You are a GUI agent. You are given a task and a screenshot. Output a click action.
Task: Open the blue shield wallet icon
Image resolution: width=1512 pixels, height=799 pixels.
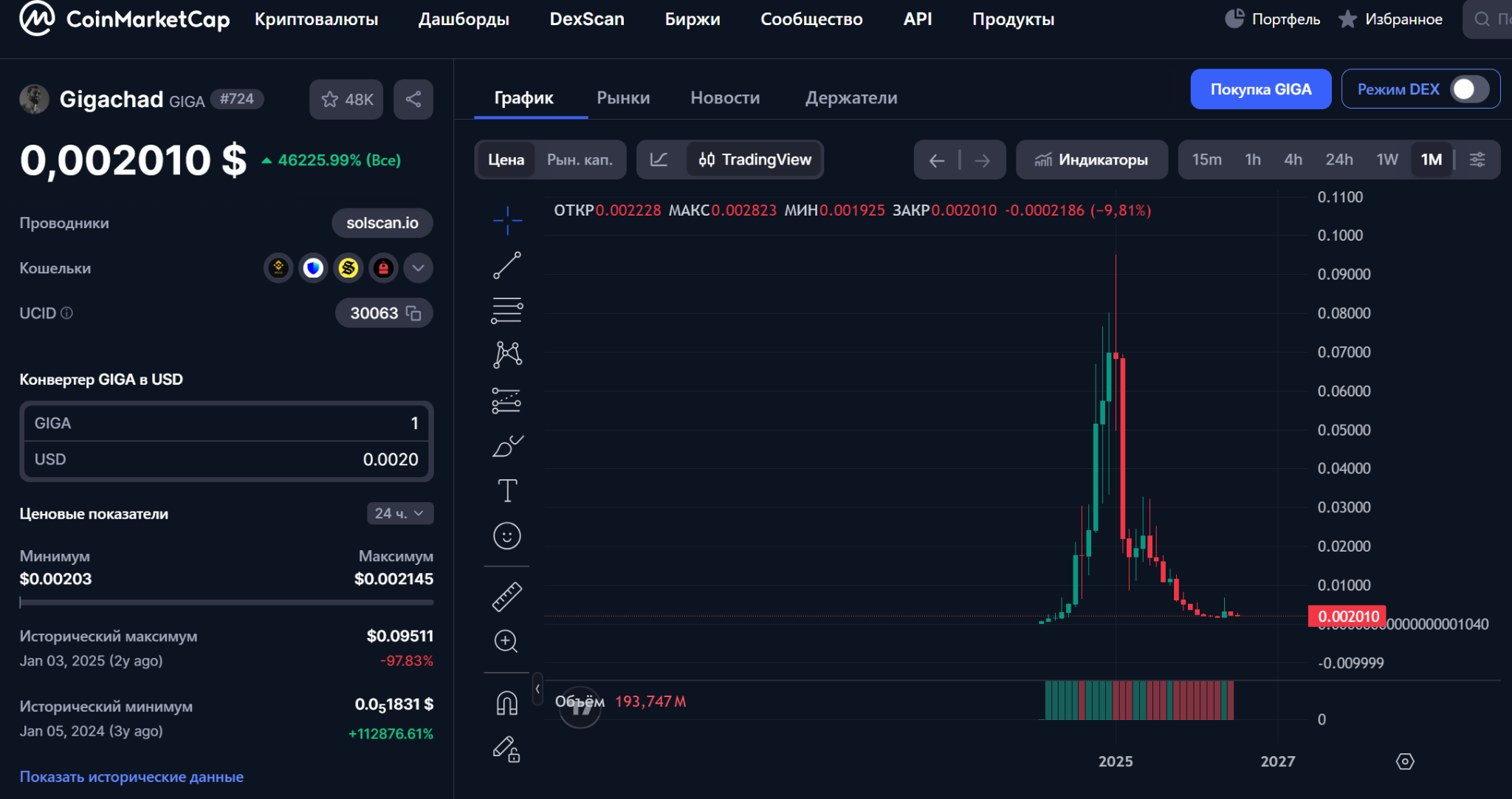[x=313, y=268]
